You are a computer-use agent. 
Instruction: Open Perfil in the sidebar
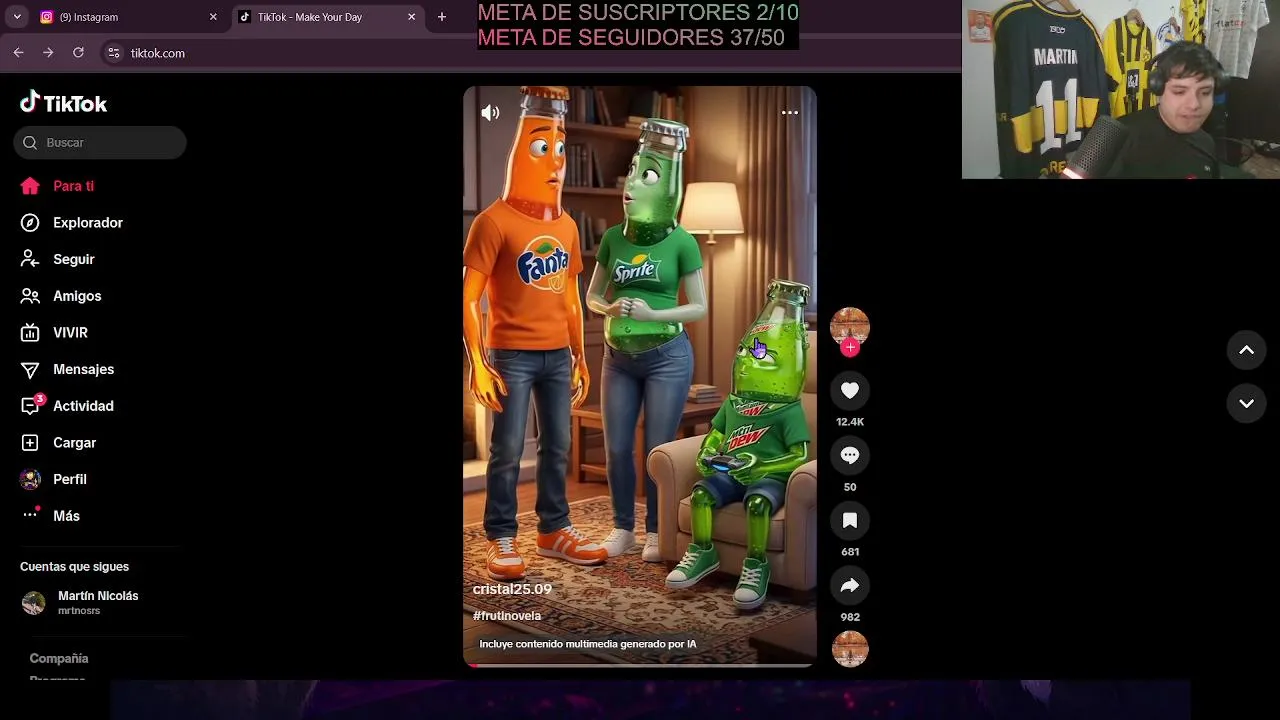pos(54,479)
